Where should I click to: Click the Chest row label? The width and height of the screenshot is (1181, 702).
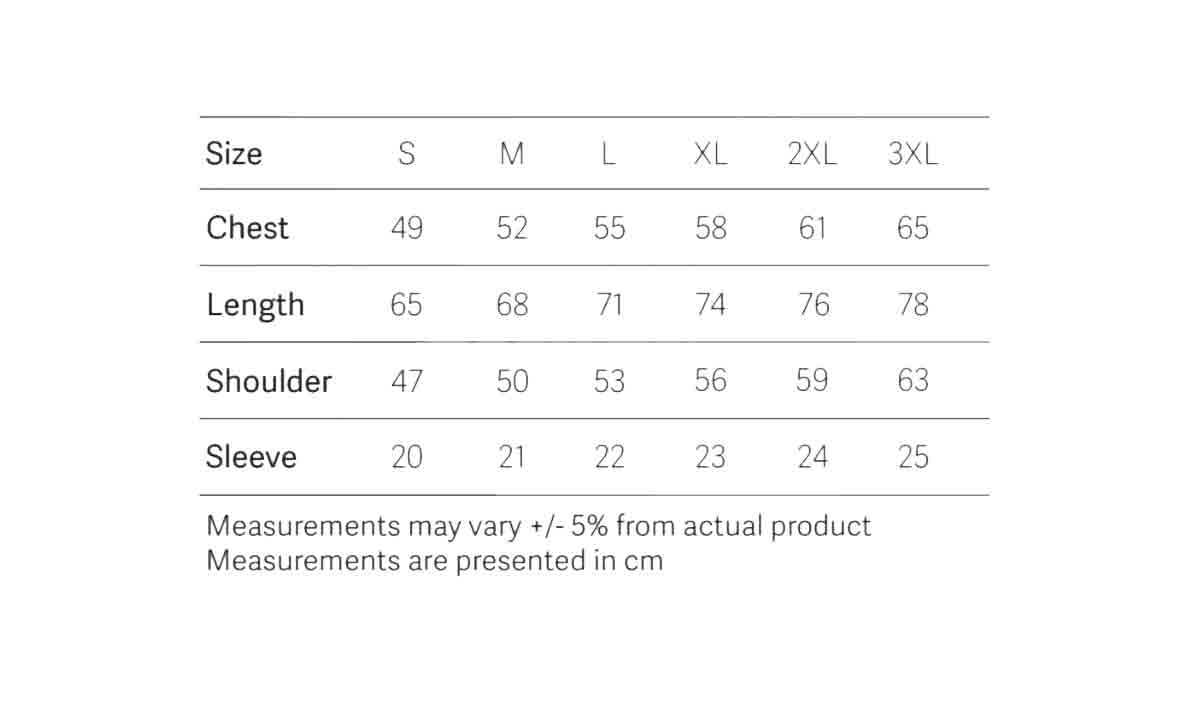pyautogui.click(x=247, y=227)
